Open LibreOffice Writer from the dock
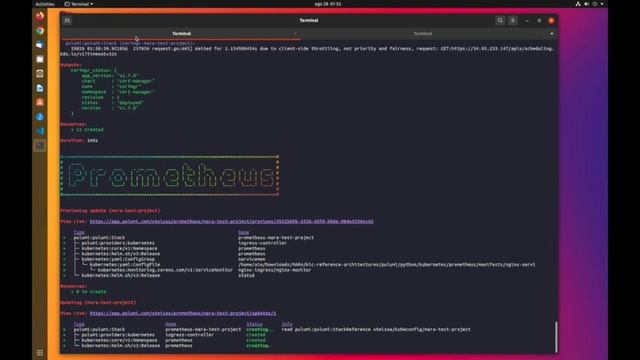Viewport: 640px width, 360px height. pos(40,88)
